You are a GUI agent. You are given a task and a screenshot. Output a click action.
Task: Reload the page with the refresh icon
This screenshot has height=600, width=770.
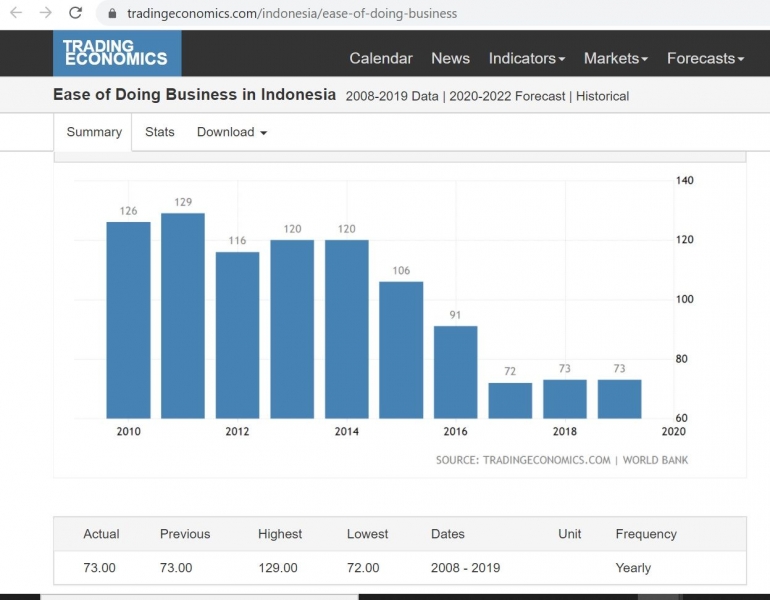pyautogui.click(x=75, y=13)
